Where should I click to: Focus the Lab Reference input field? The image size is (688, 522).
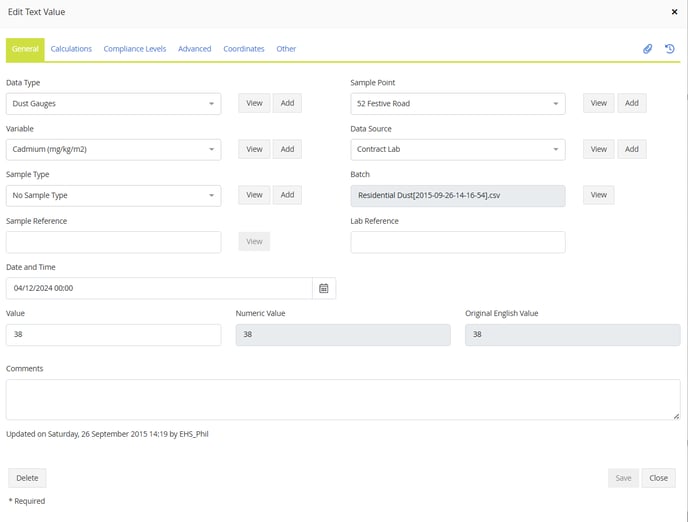point(457,242)
